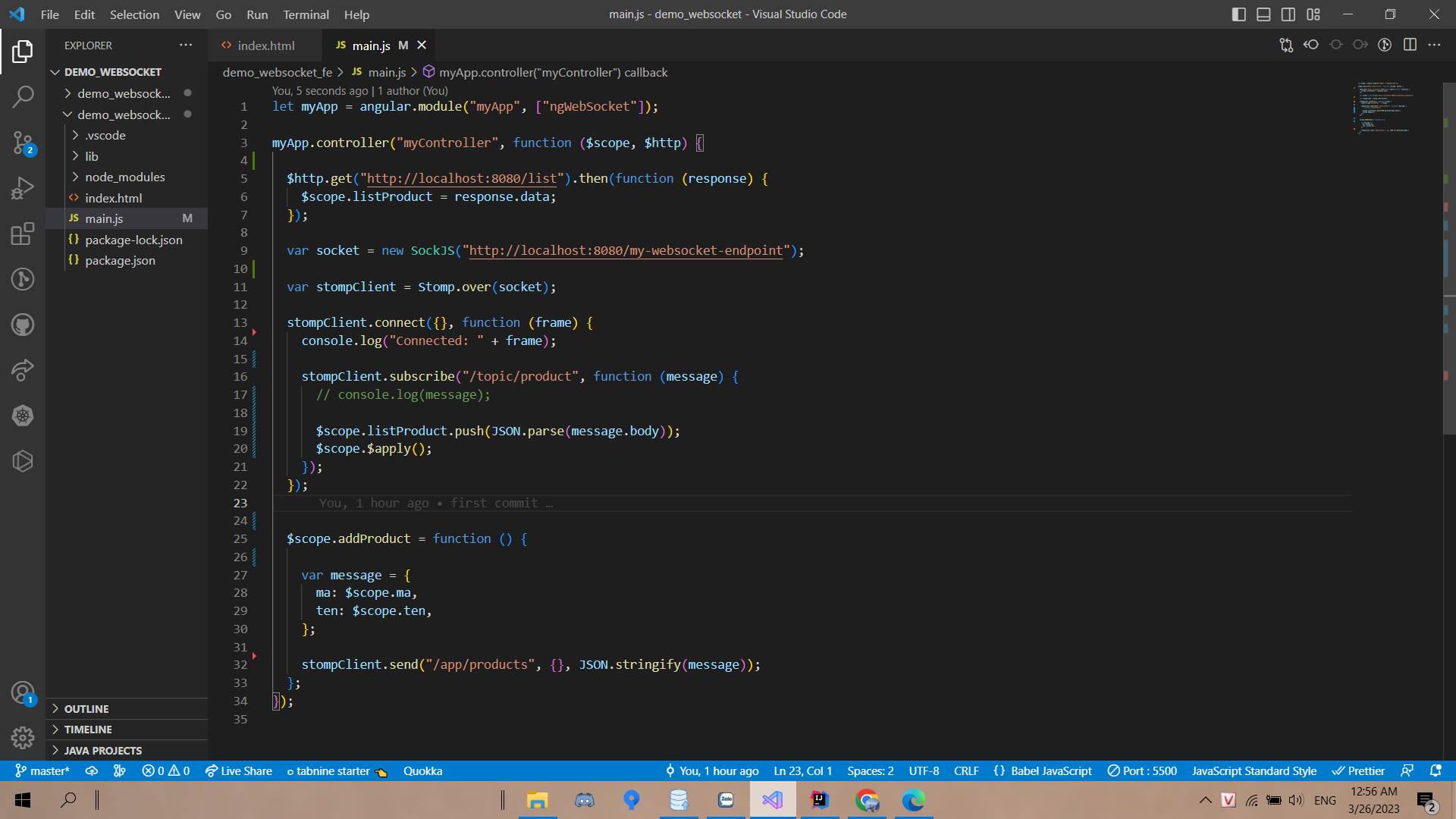Open the GitHub view in activity bar
Image resolution: width=1456 pixels, height=819 pixels.
(23, 325)
